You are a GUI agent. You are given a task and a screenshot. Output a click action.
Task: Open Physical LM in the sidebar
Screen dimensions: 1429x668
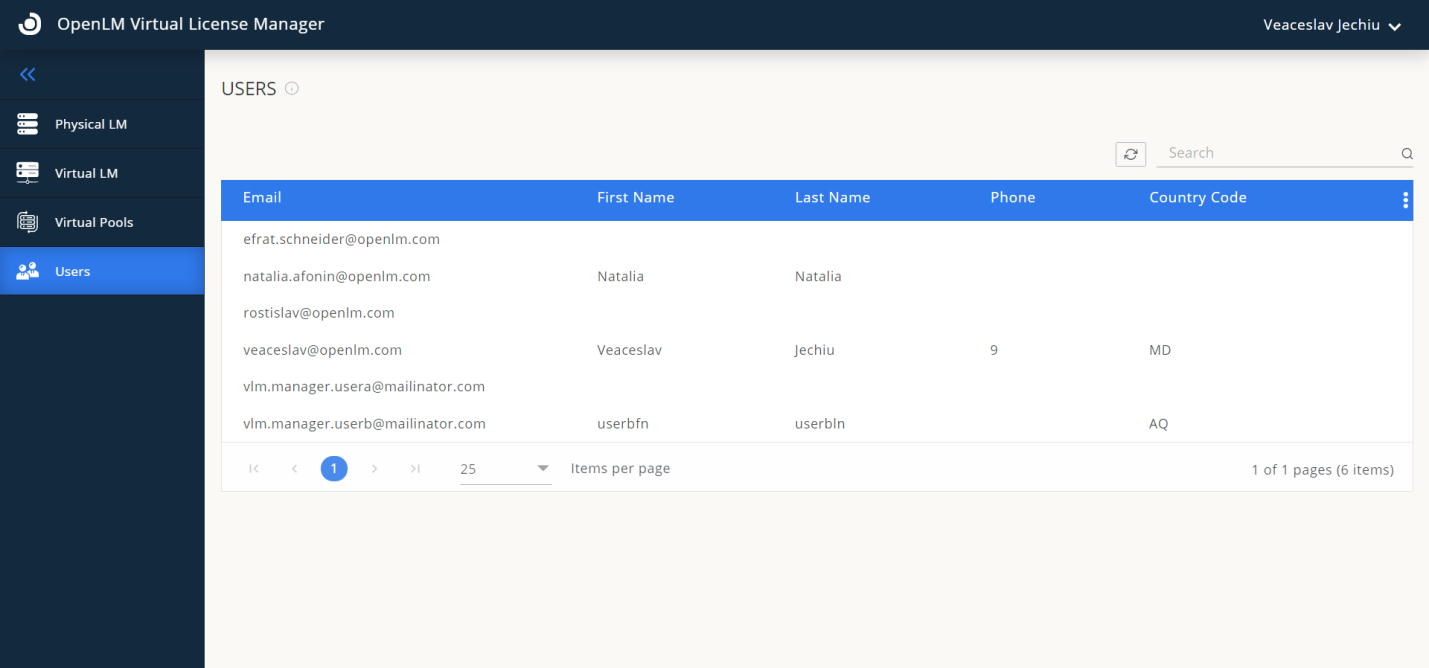click(91, 125)
